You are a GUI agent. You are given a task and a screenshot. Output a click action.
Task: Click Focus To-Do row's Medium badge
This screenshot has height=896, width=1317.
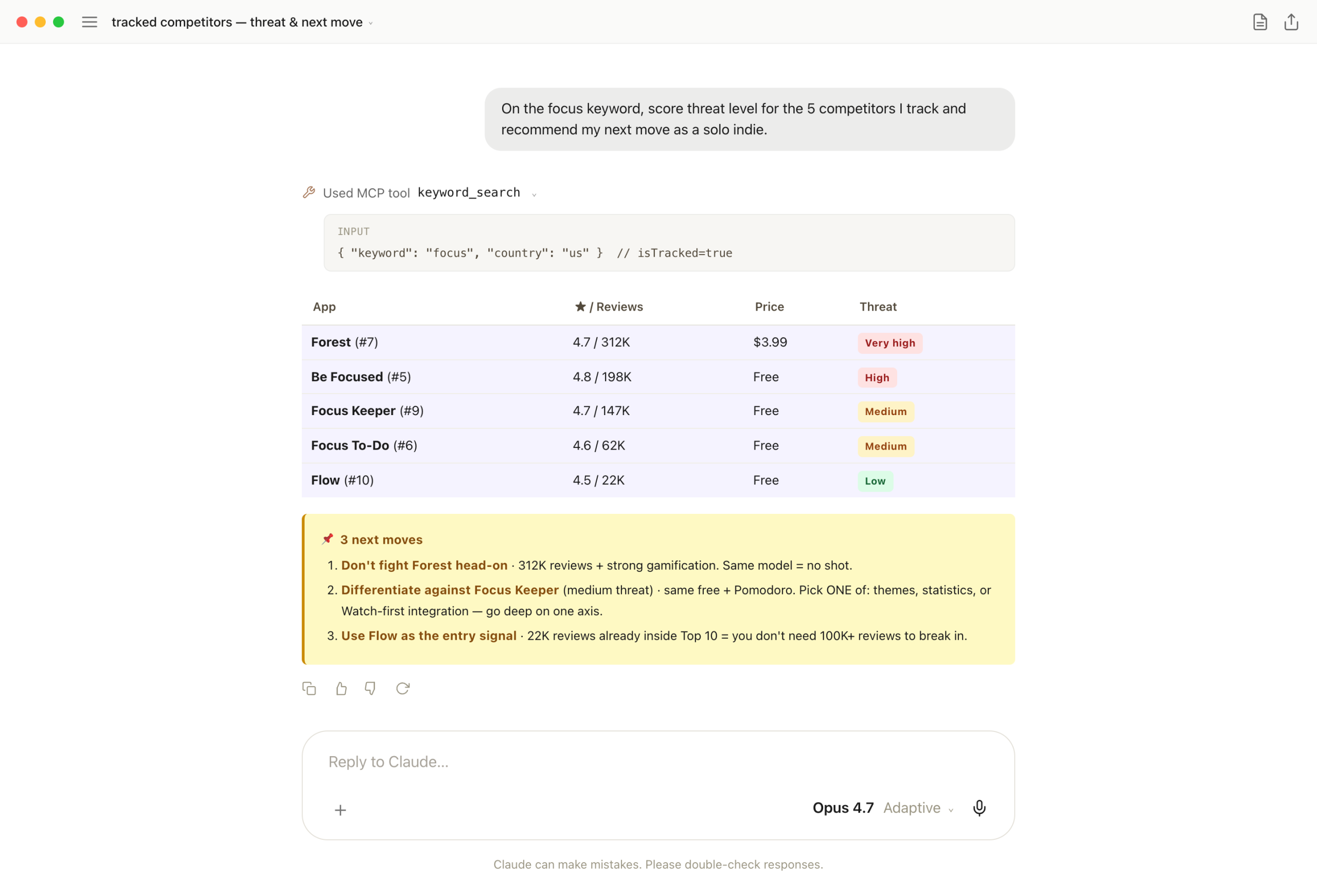(885, 446)
